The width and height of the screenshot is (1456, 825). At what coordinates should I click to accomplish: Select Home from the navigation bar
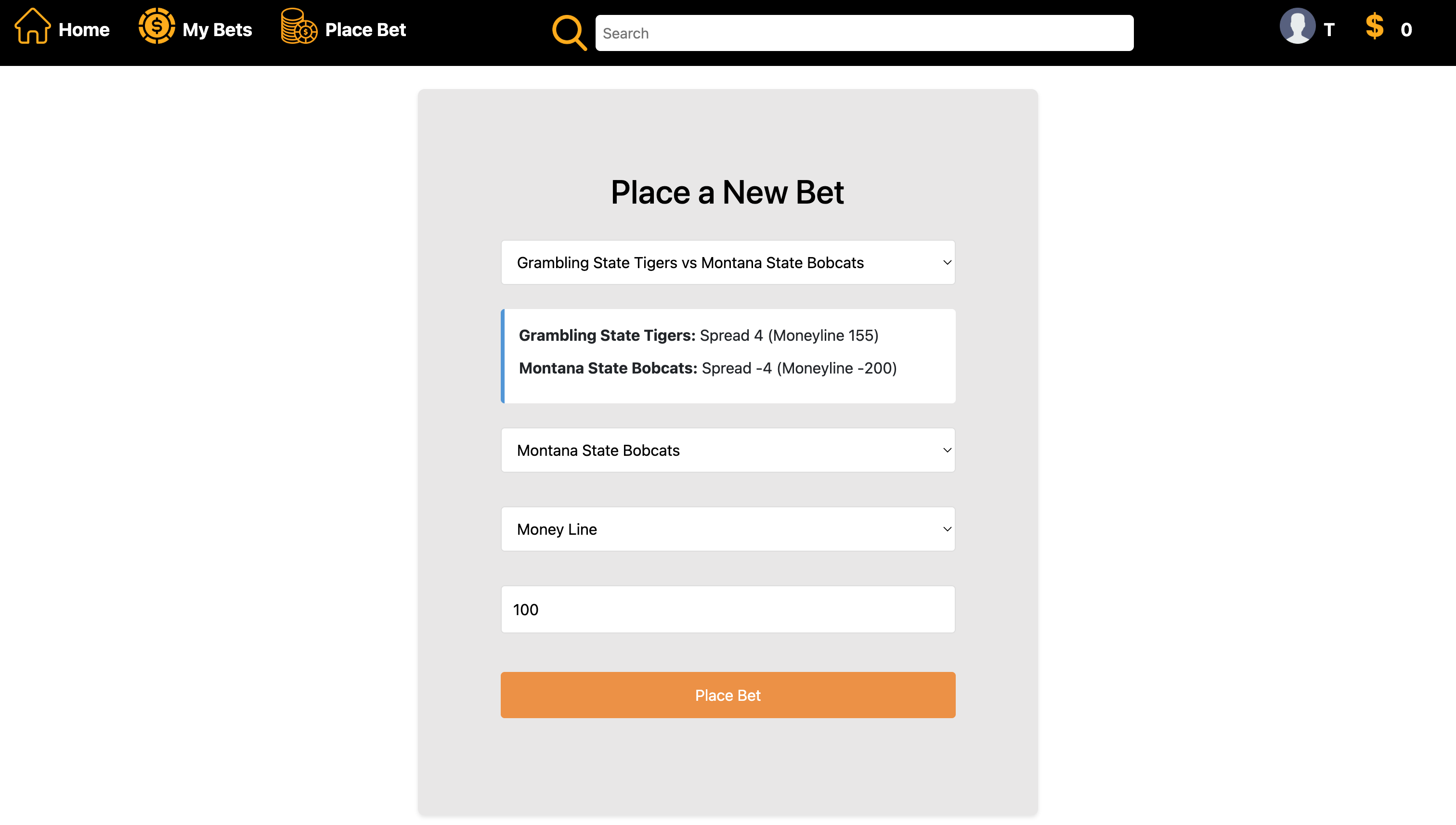point(83,29)
